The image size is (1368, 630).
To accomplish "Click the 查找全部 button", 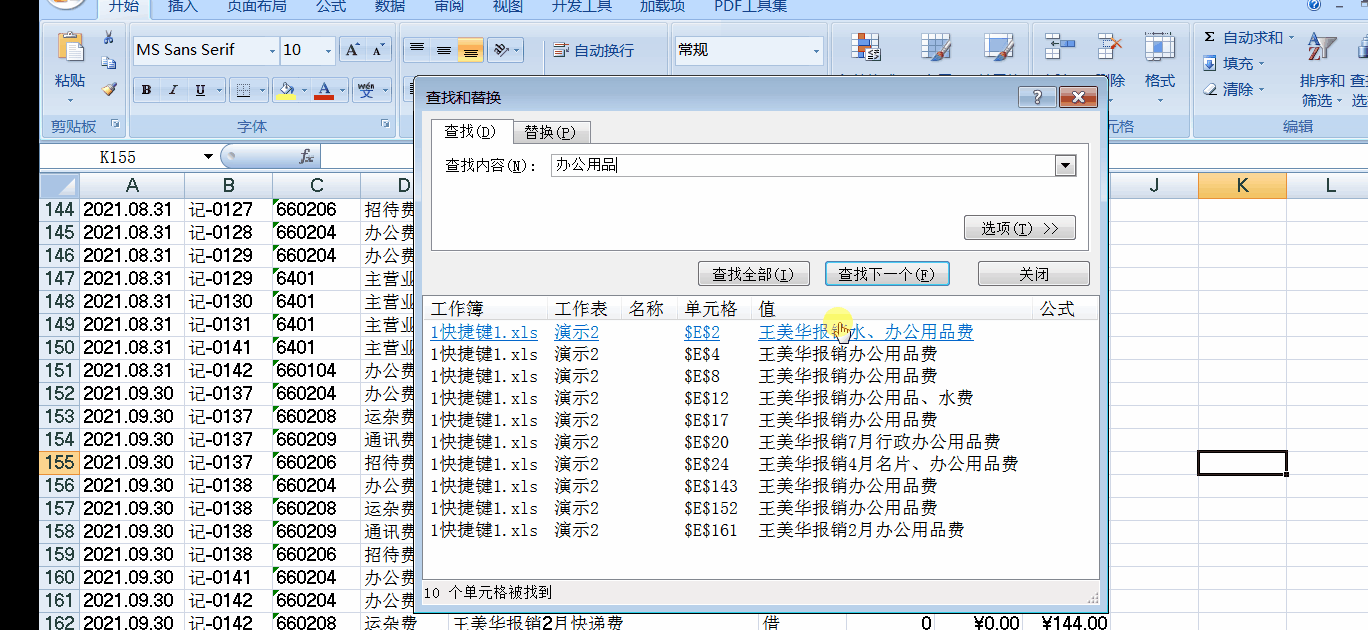I will (x=753, y=274).
